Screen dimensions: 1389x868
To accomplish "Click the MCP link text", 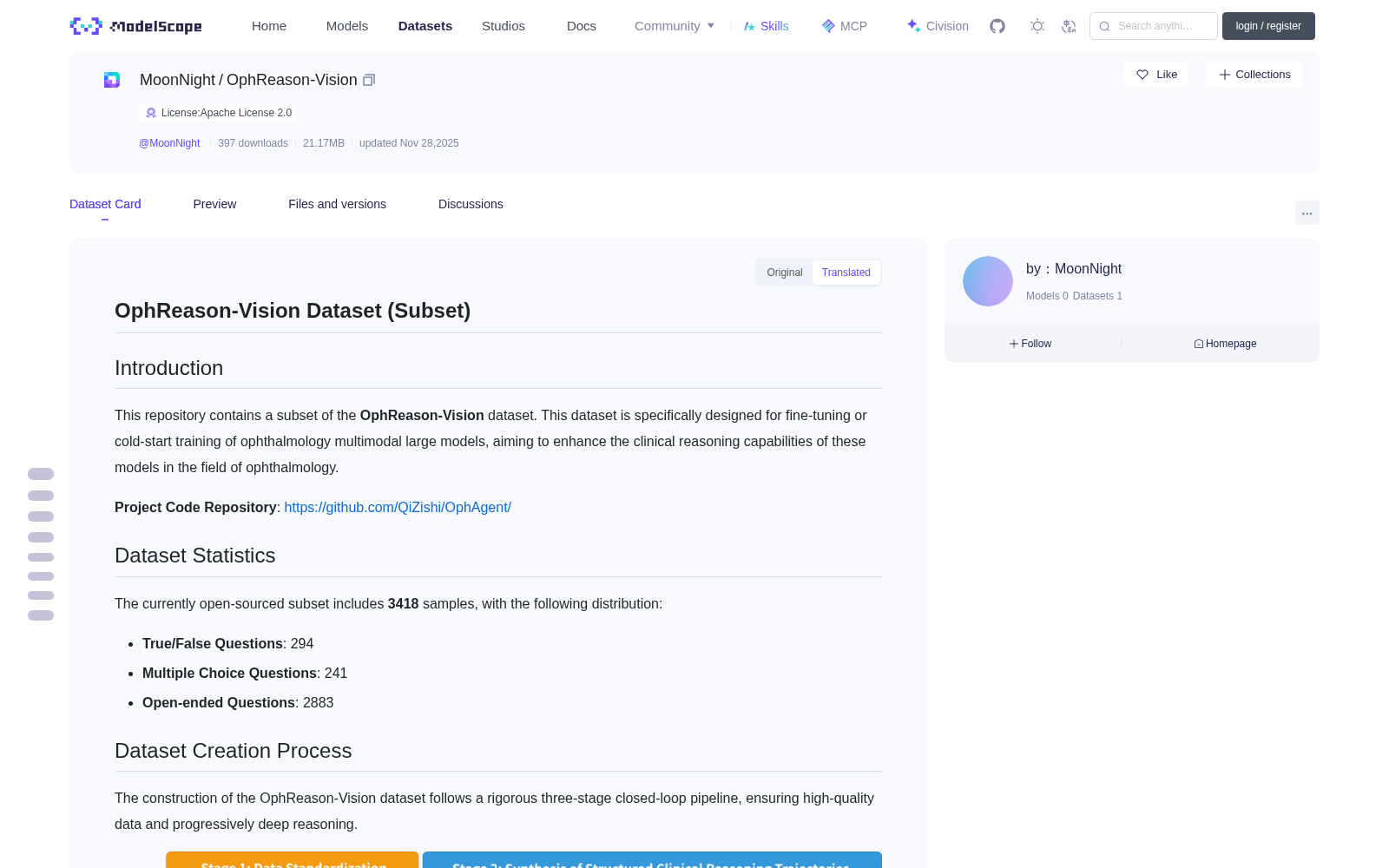I will coord(853,26).
